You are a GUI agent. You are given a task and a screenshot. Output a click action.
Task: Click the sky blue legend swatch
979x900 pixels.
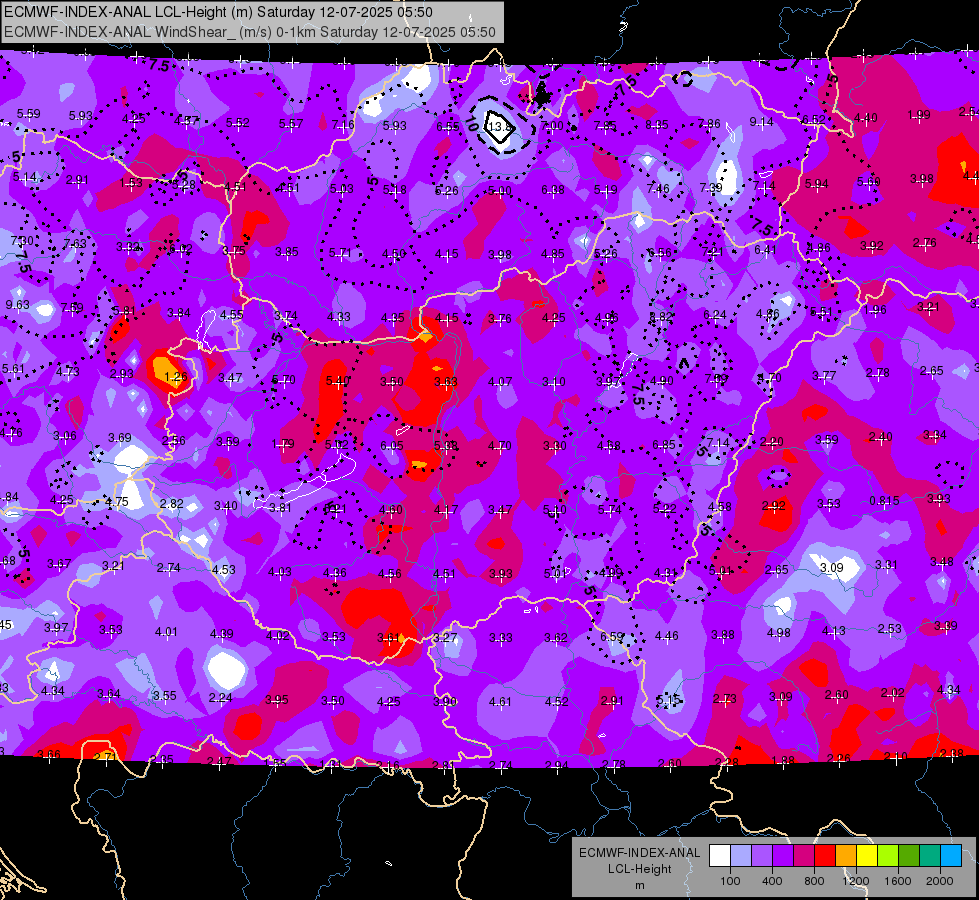(x=951, y=856)
